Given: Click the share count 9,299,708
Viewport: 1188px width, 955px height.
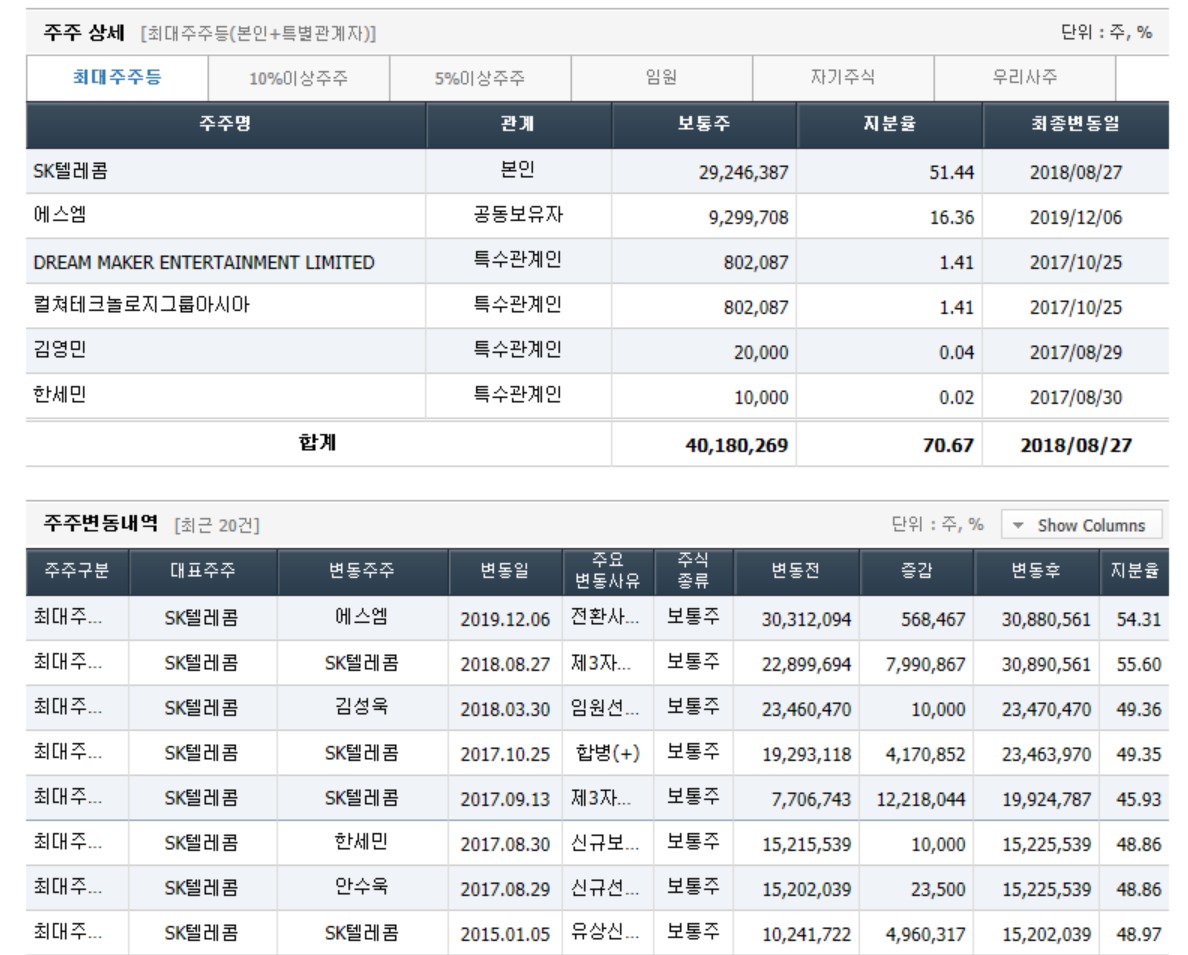Looking at the screenshot, I should (749, 218).
